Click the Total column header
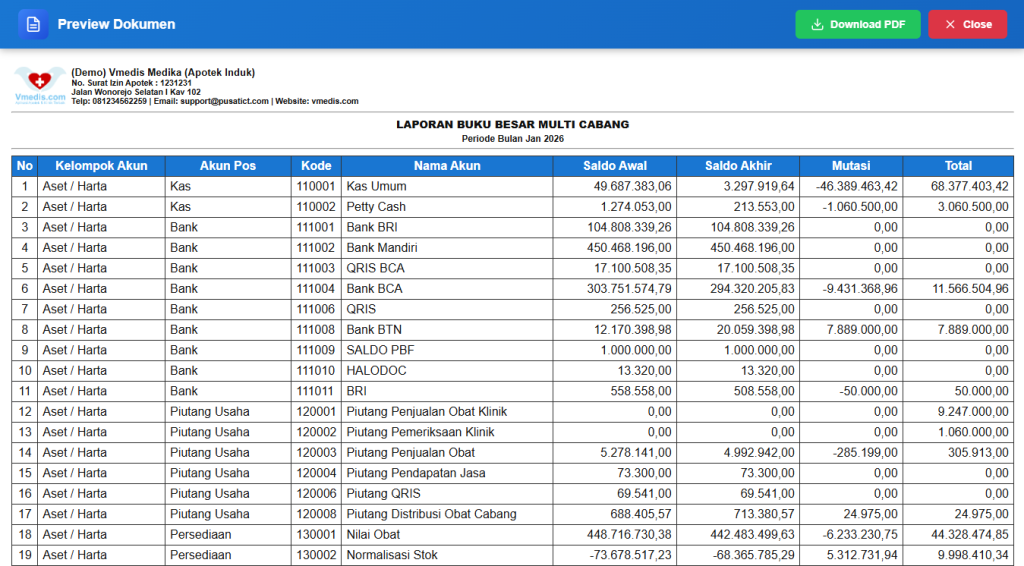 click(x=958, y=166)
